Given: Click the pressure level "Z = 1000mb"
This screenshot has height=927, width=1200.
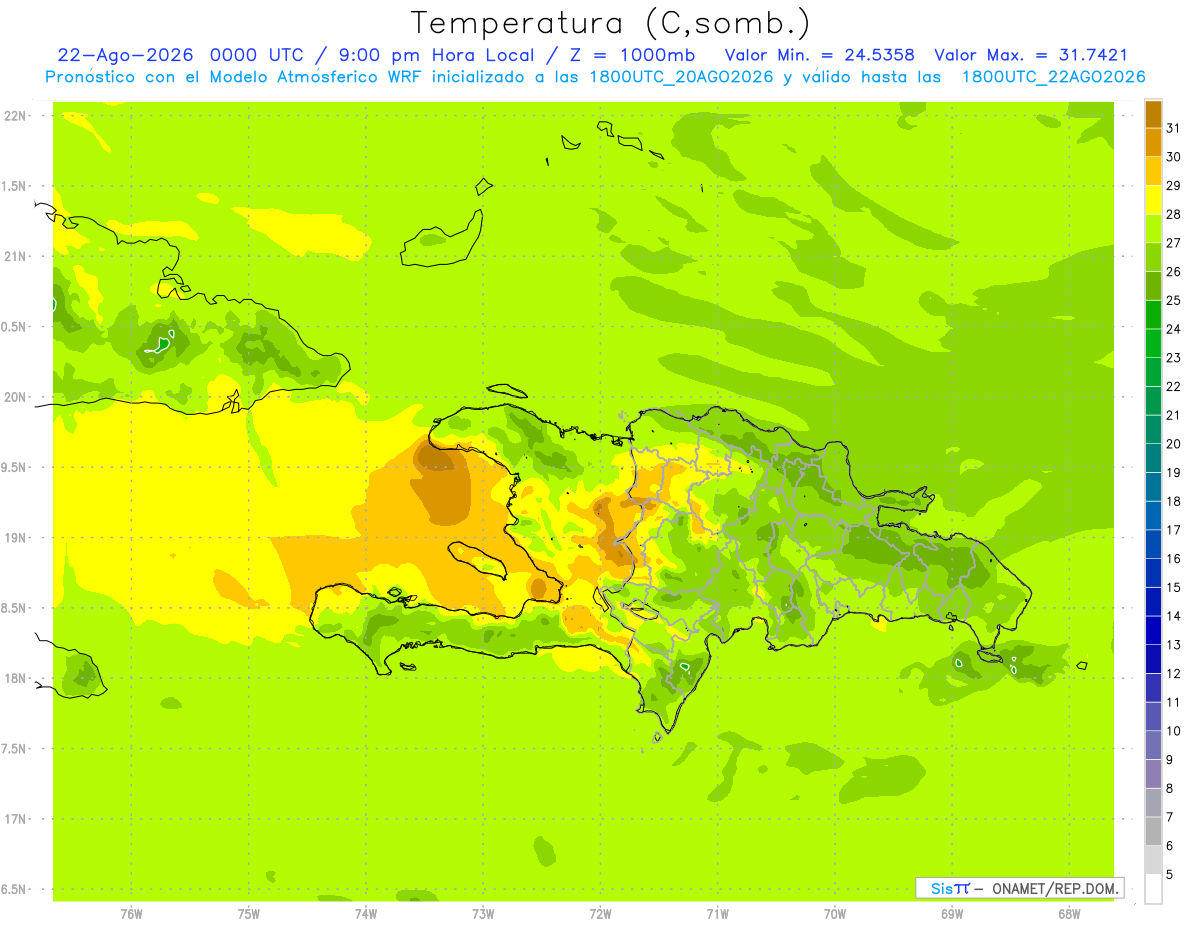Looking at the screenshot, I should coord(632,55).
